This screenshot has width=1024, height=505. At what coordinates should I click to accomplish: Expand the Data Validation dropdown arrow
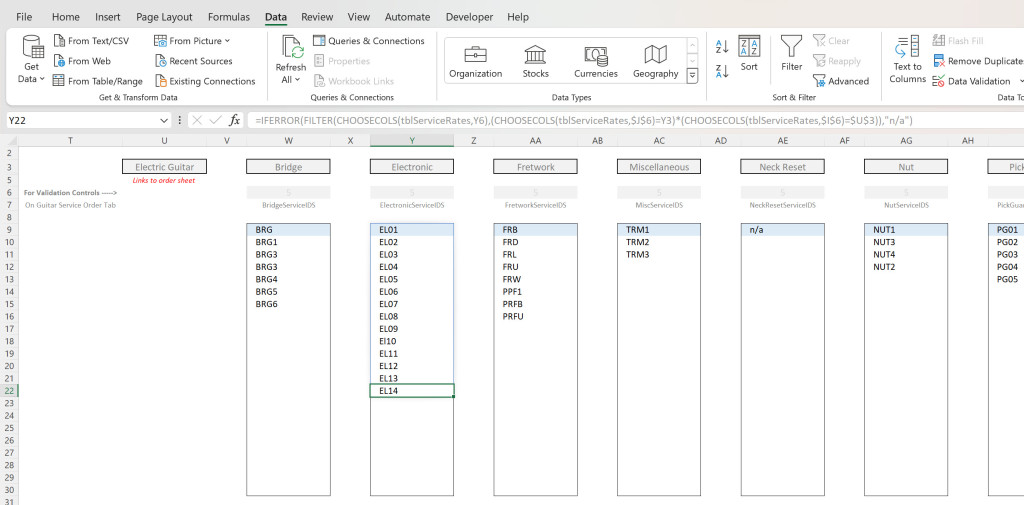coord(1022,81)
